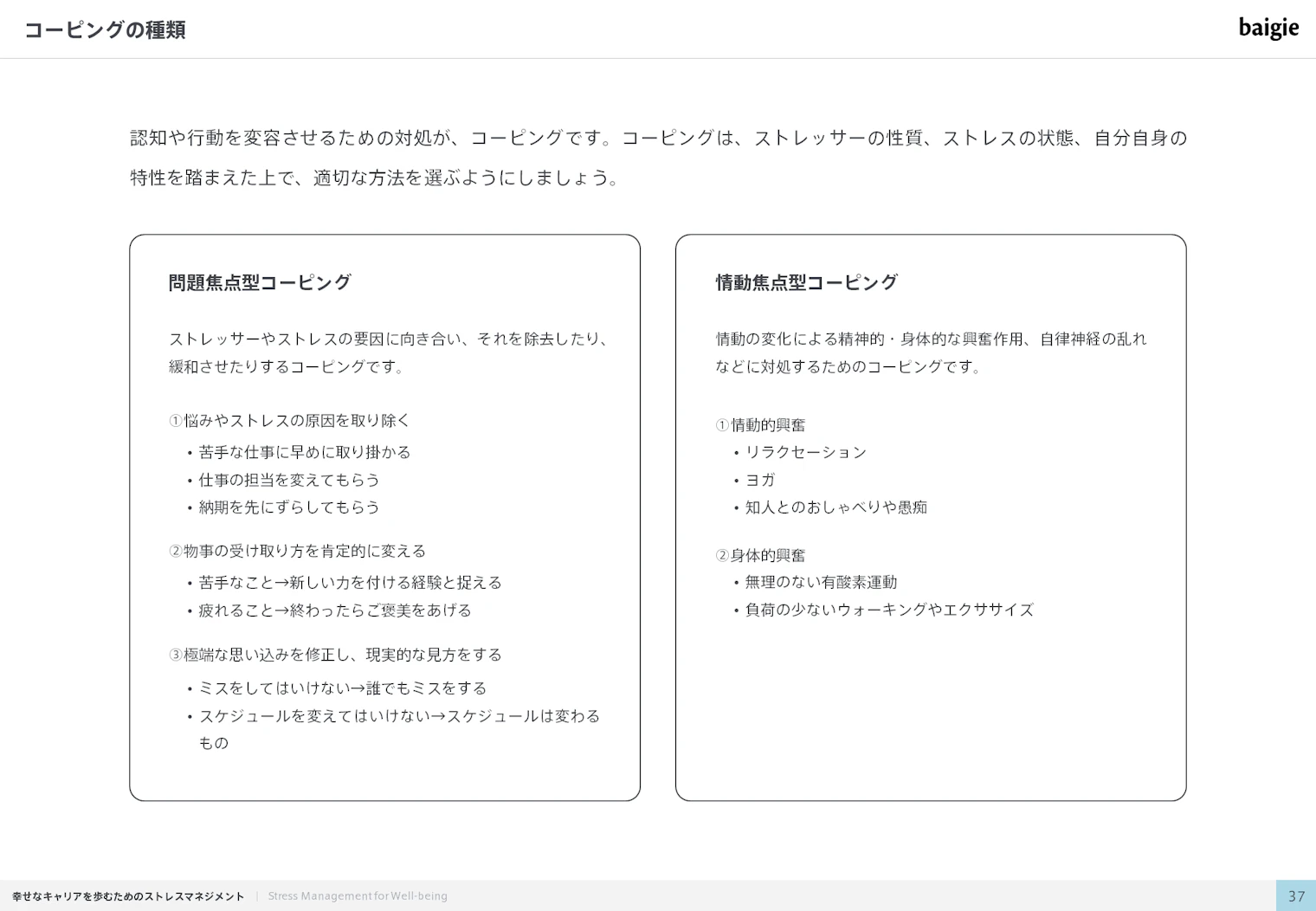This screenshot has width=1316, height=911.
Task: Click the bullet リラクセーション
Action: click(806, 452)
